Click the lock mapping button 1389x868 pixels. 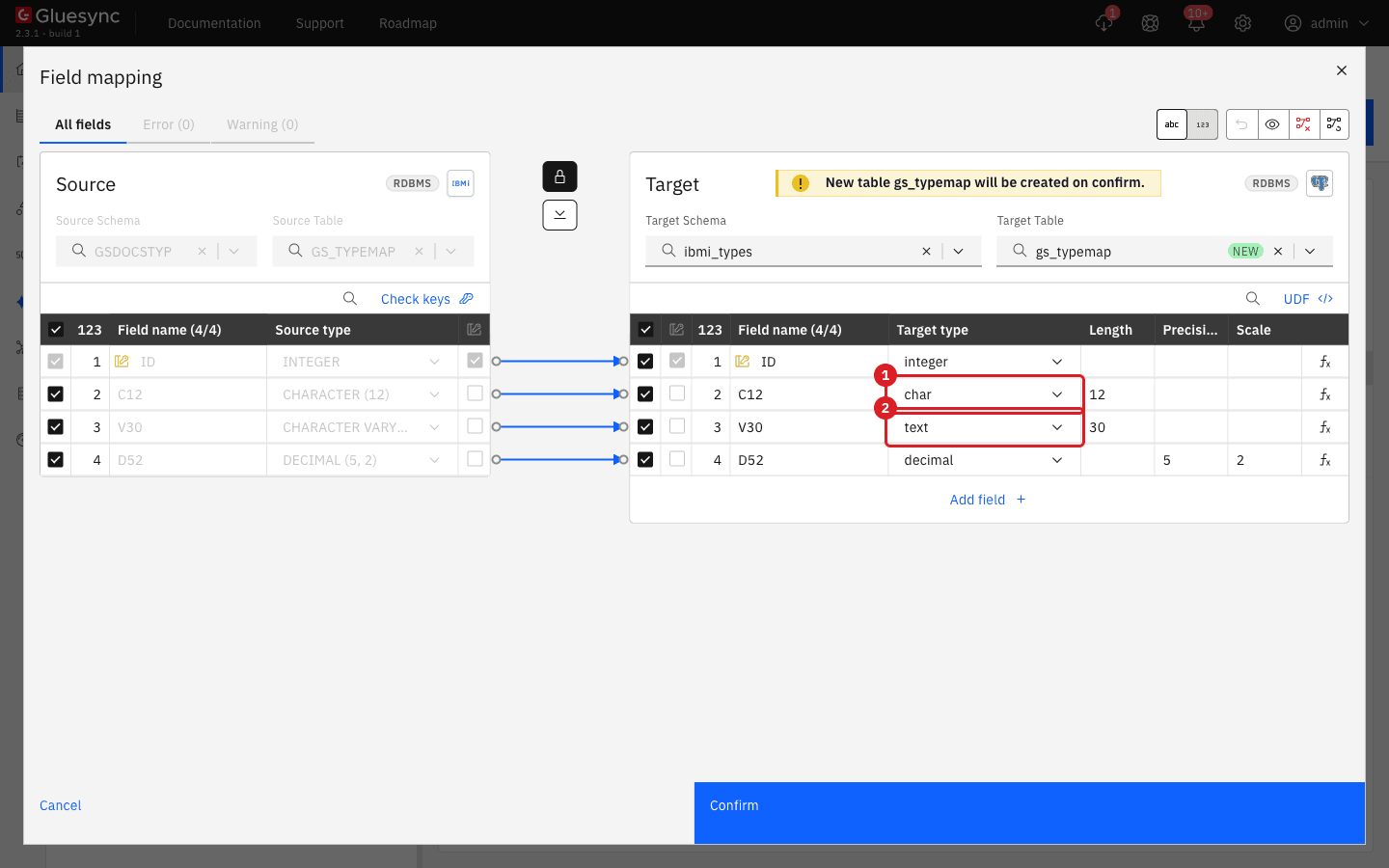pyautogui.click(x=559, y=176)
